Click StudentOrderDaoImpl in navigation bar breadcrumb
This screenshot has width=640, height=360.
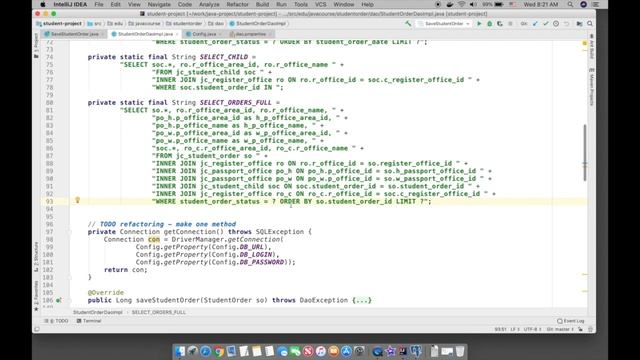[x=258, y=24]
